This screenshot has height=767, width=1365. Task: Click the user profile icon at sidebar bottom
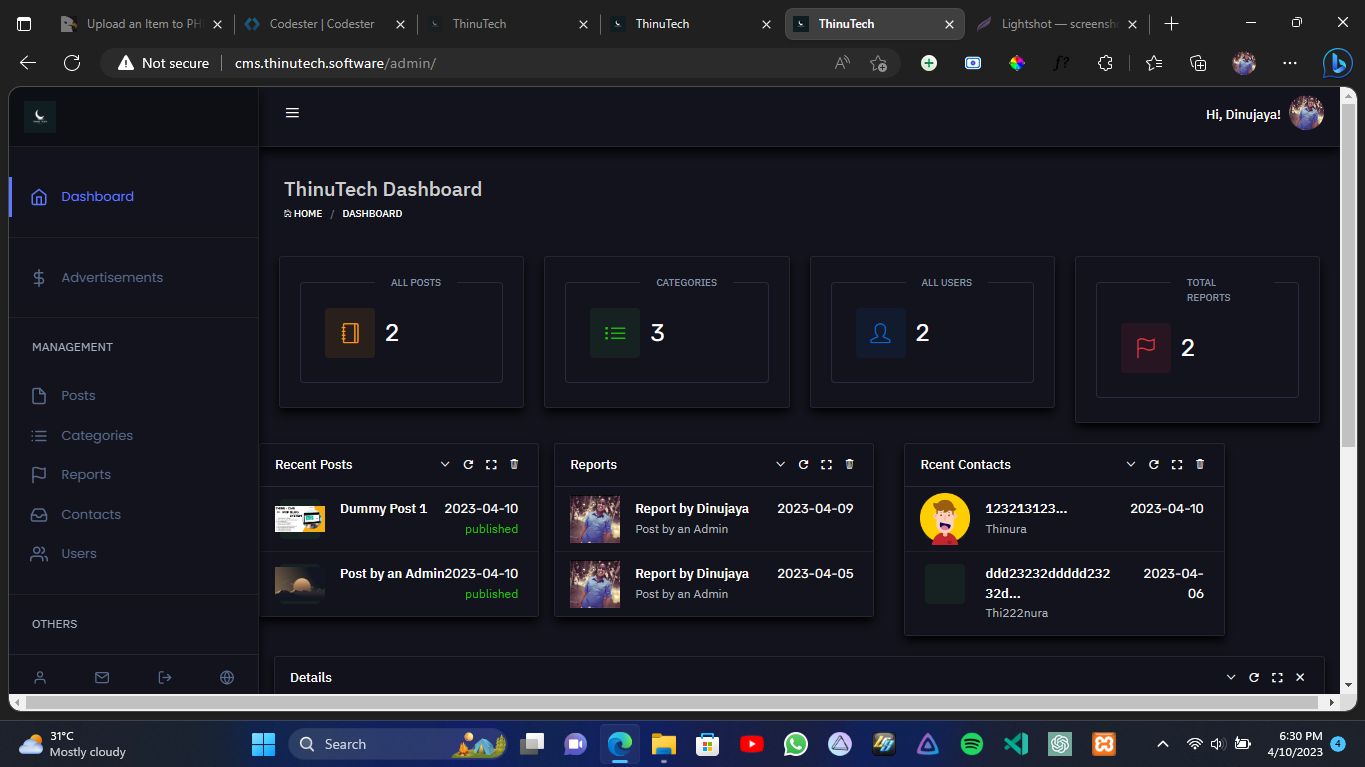[x=40, y=677]
